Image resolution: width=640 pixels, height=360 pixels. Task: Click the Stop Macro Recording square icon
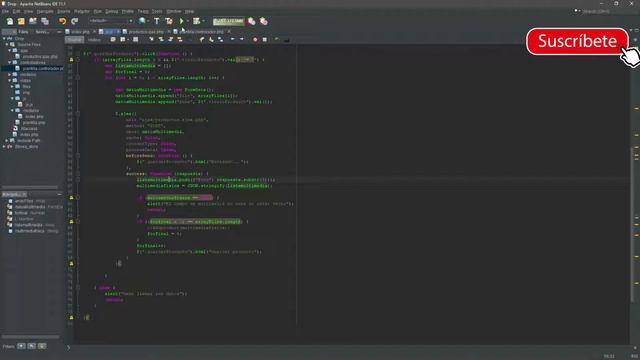coord(264,40)
